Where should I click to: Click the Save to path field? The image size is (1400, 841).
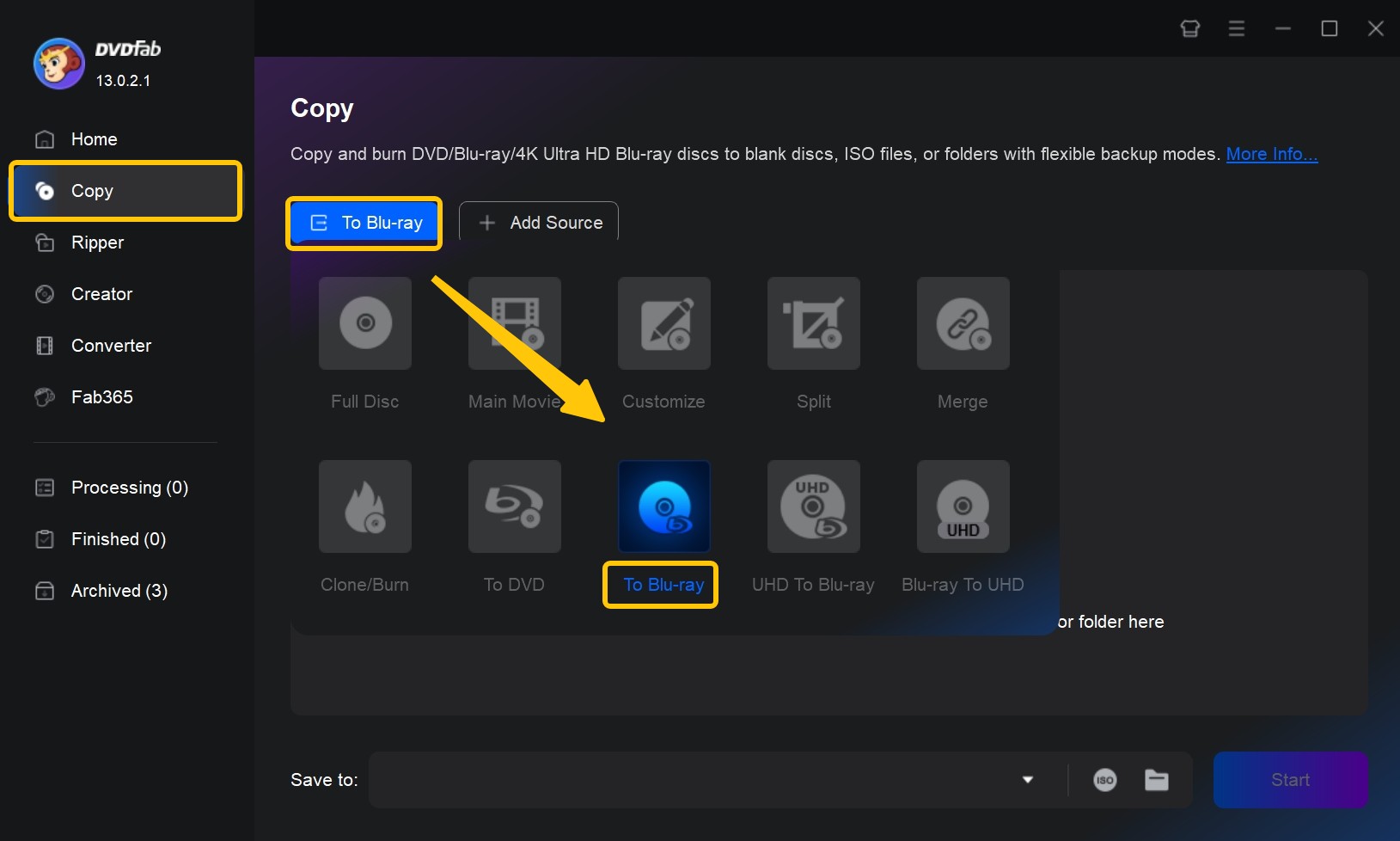pyautogui.click(x=688, y=780)
